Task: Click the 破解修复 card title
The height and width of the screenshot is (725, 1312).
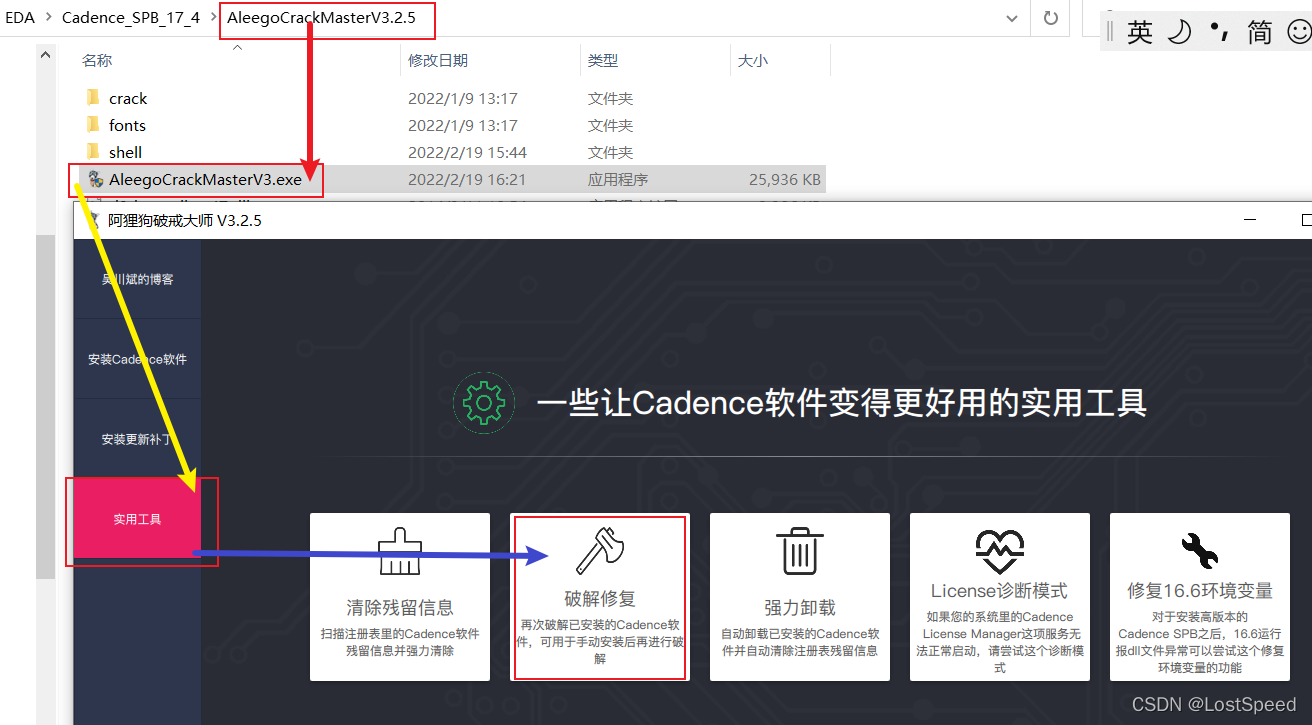Action: coord(600,599)
